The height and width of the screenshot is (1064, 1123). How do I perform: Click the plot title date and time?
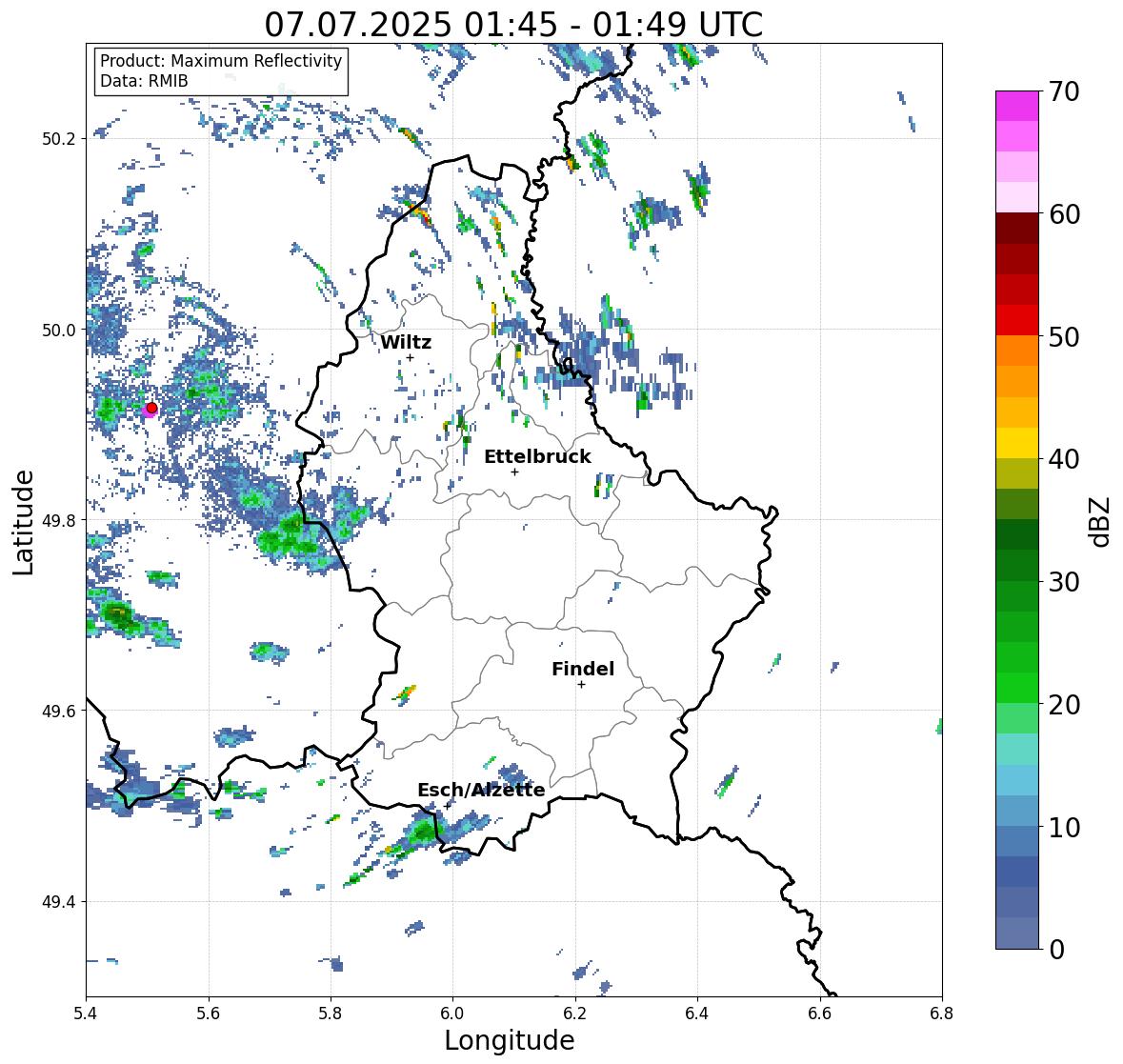[x=513, y=25]
